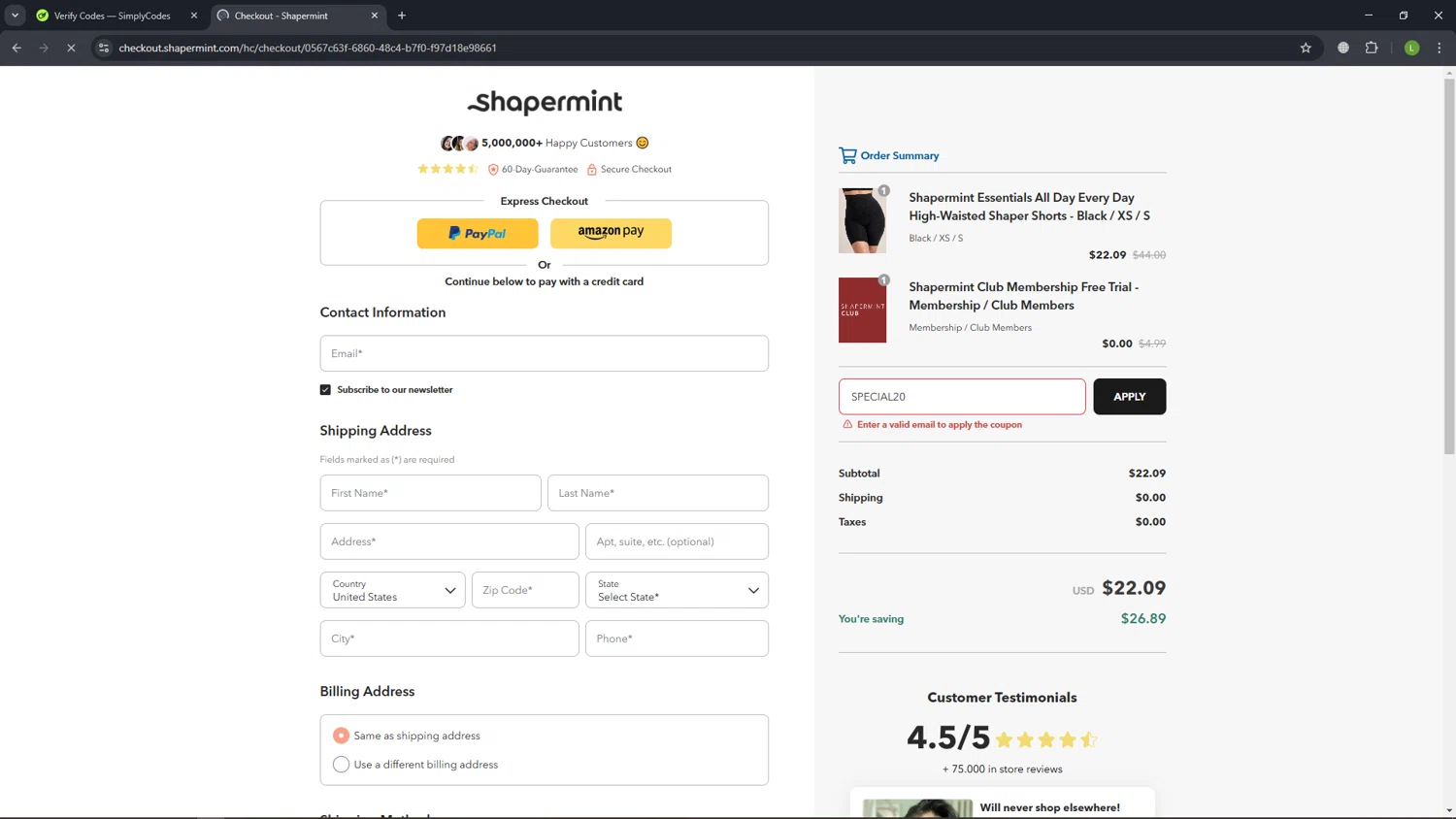
Task: Click the Phone field
Action: (677, 639)
